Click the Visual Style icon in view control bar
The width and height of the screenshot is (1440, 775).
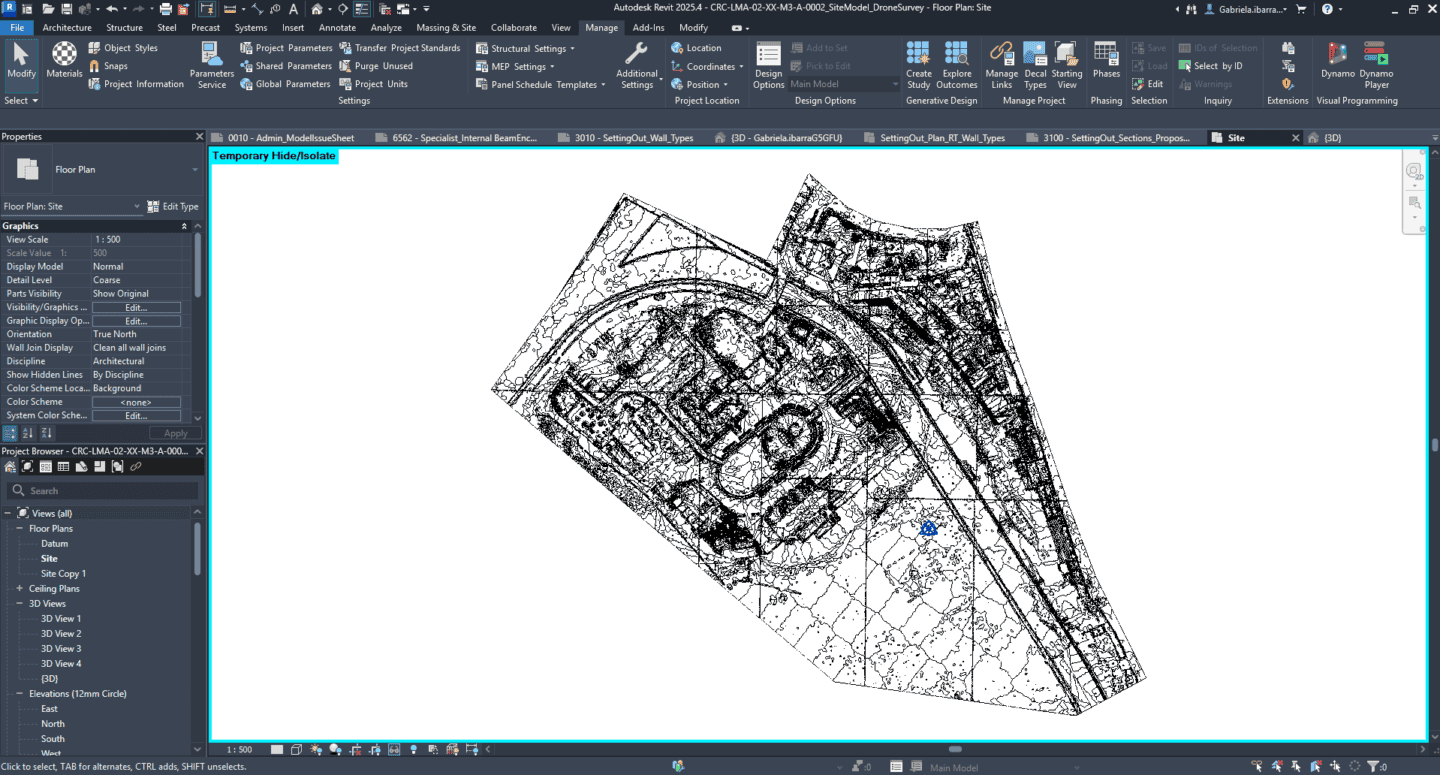coord(298,749)
